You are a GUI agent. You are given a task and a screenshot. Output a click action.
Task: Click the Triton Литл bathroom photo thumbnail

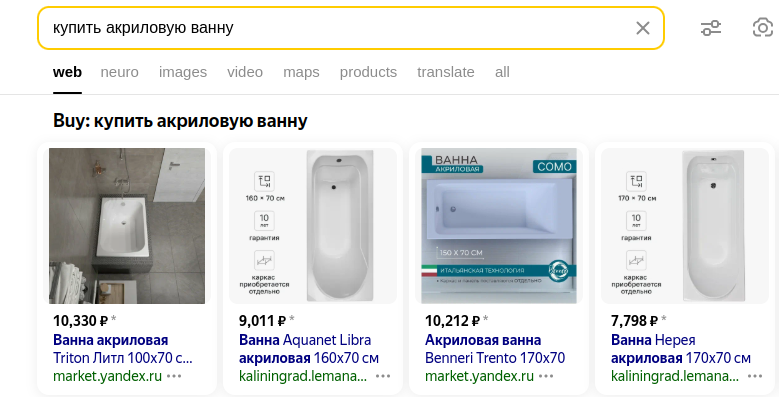(x=127, y=226)
